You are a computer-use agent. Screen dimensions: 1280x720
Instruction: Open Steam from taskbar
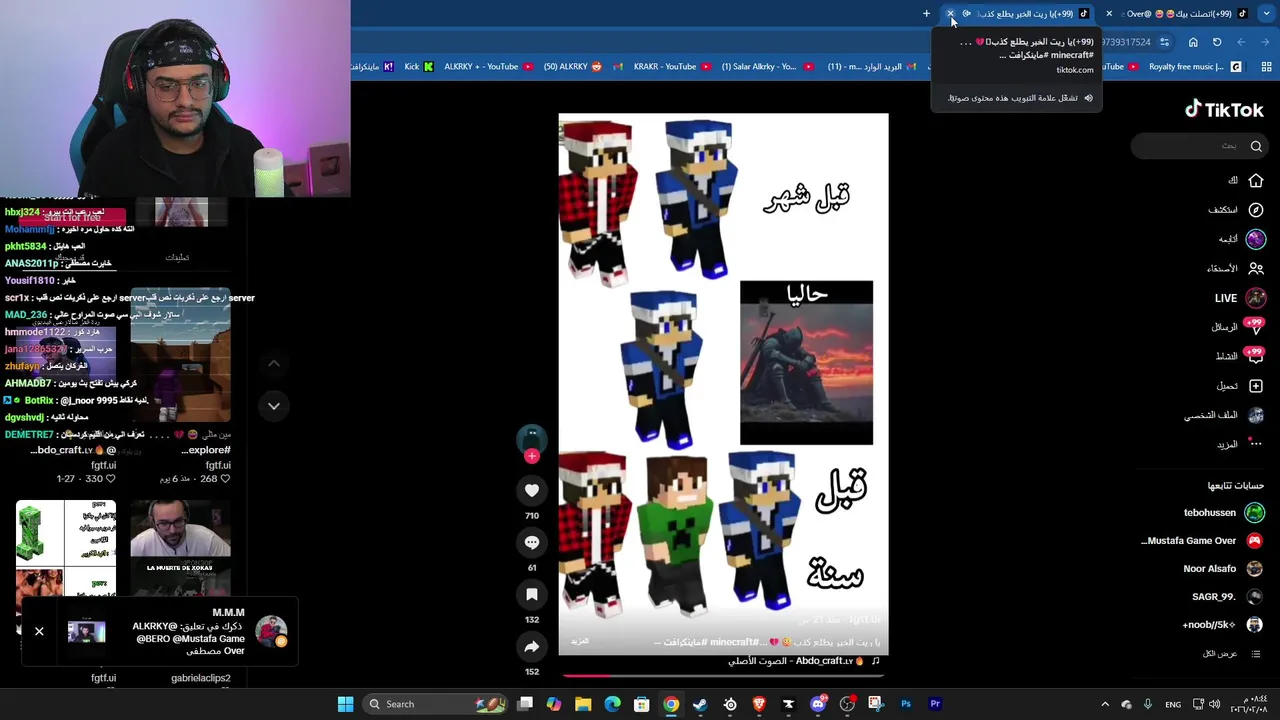point(700,704)
